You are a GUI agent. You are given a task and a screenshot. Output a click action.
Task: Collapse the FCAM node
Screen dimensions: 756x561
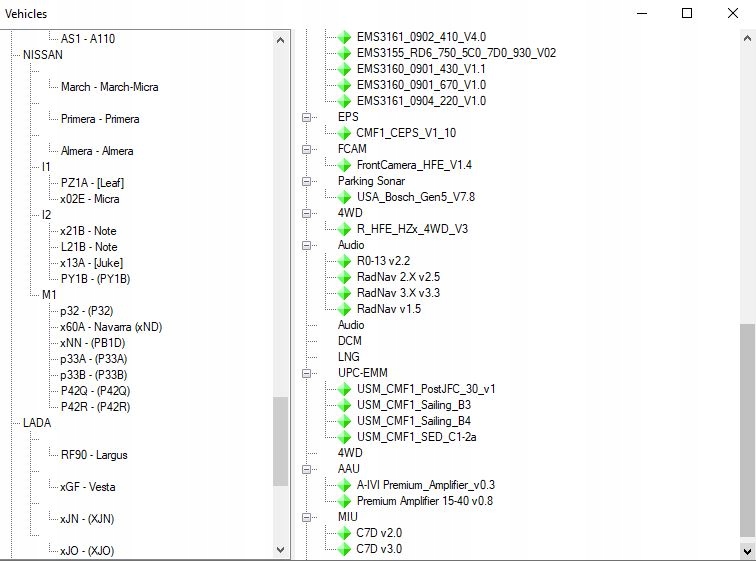(306, 149)
